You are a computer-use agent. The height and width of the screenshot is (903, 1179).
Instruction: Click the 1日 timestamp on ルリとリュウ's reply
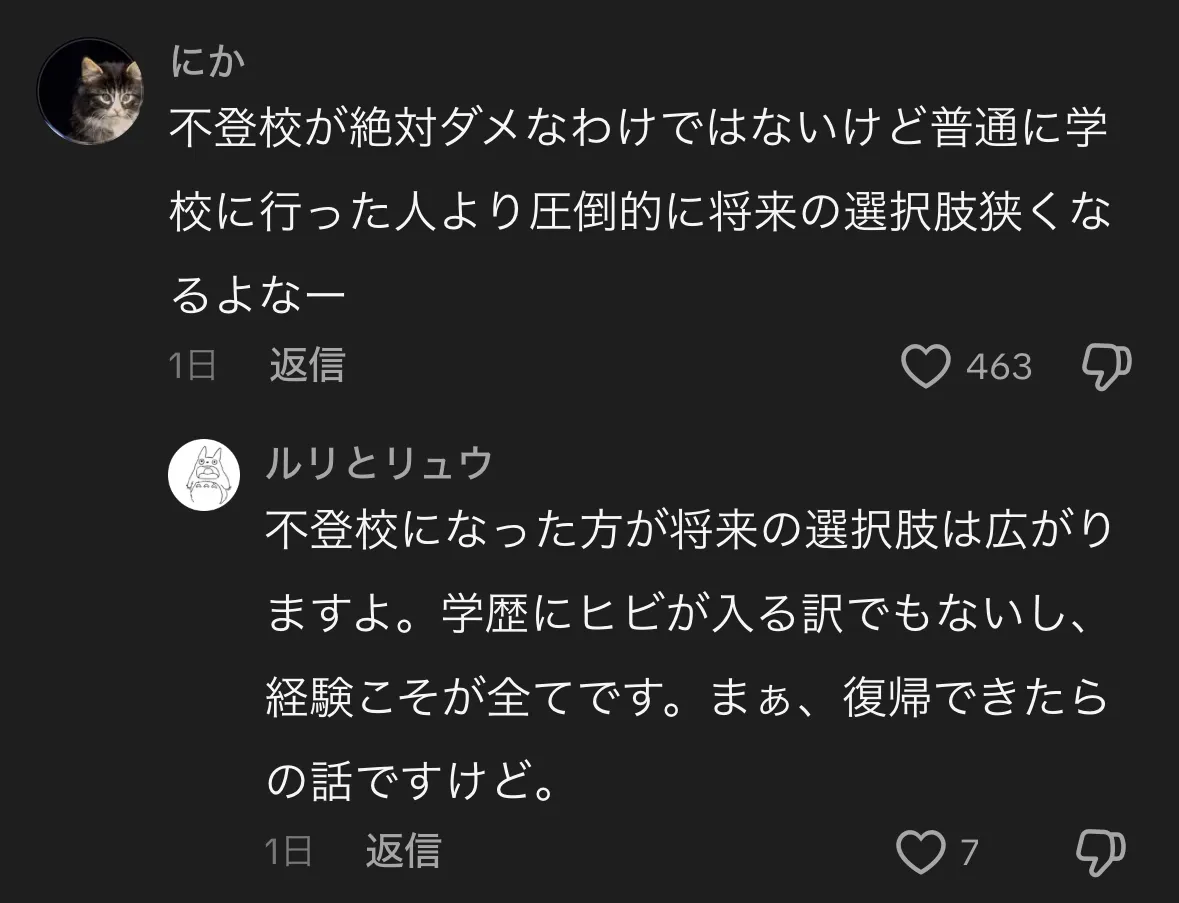[289, 851]
